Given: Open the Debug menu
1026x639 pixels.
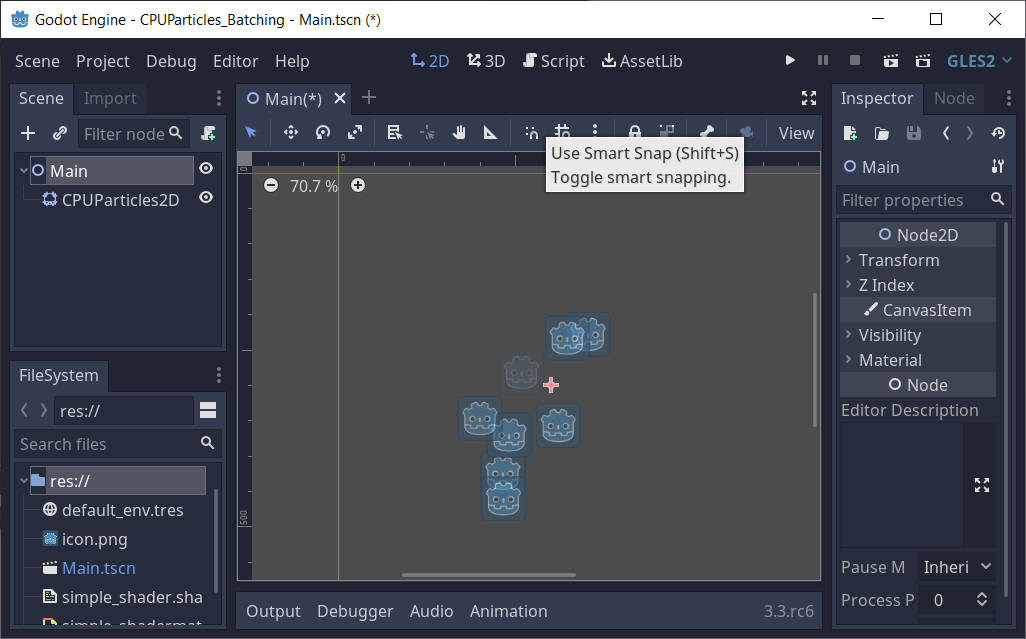Looking at the screenshot, I should [x=171, y=61].
